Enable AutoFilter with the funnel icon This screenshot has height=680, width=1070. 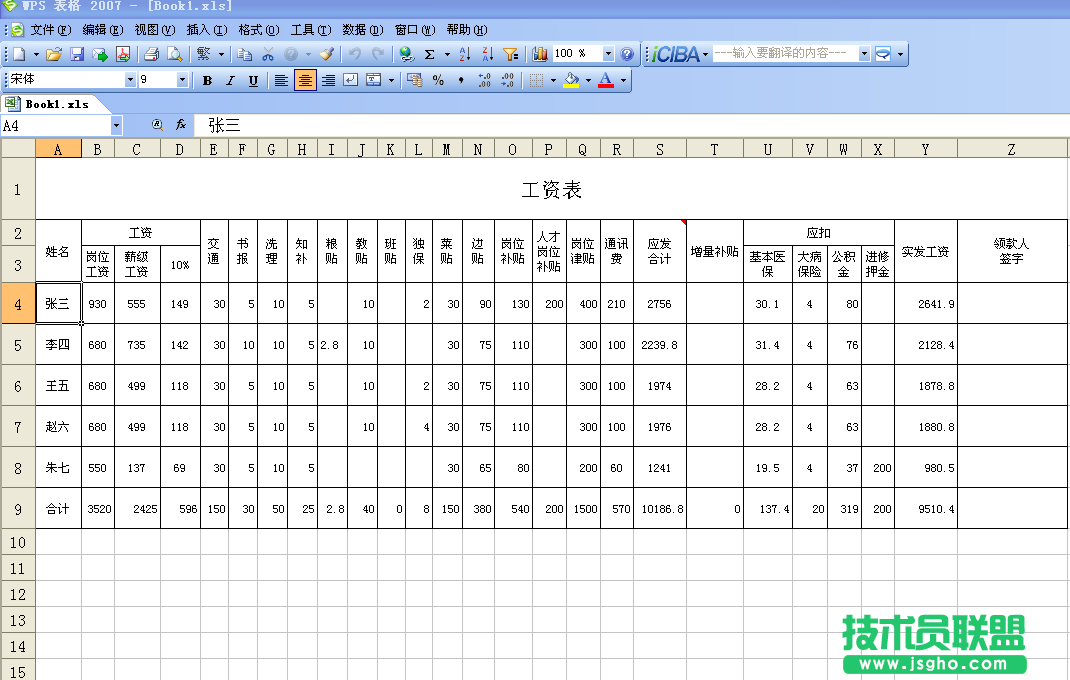coord(512,54)
